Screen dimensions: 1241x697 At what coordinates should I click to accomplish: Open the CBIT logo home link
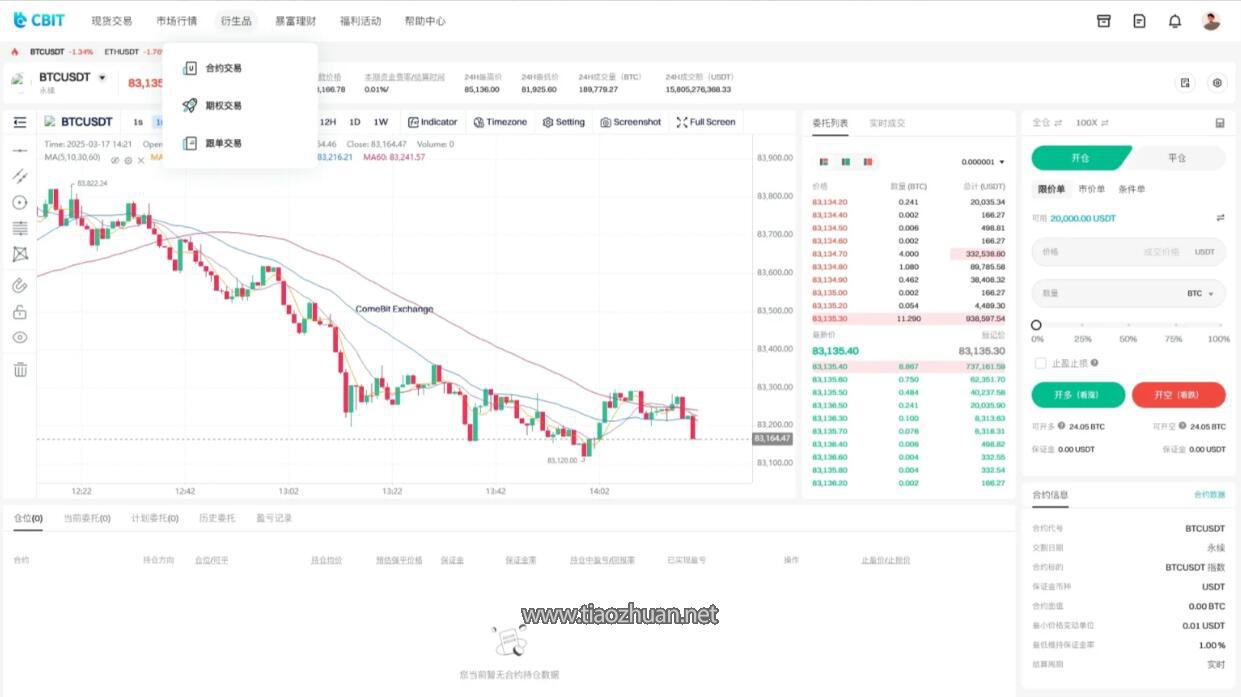(x=39, y=20)
